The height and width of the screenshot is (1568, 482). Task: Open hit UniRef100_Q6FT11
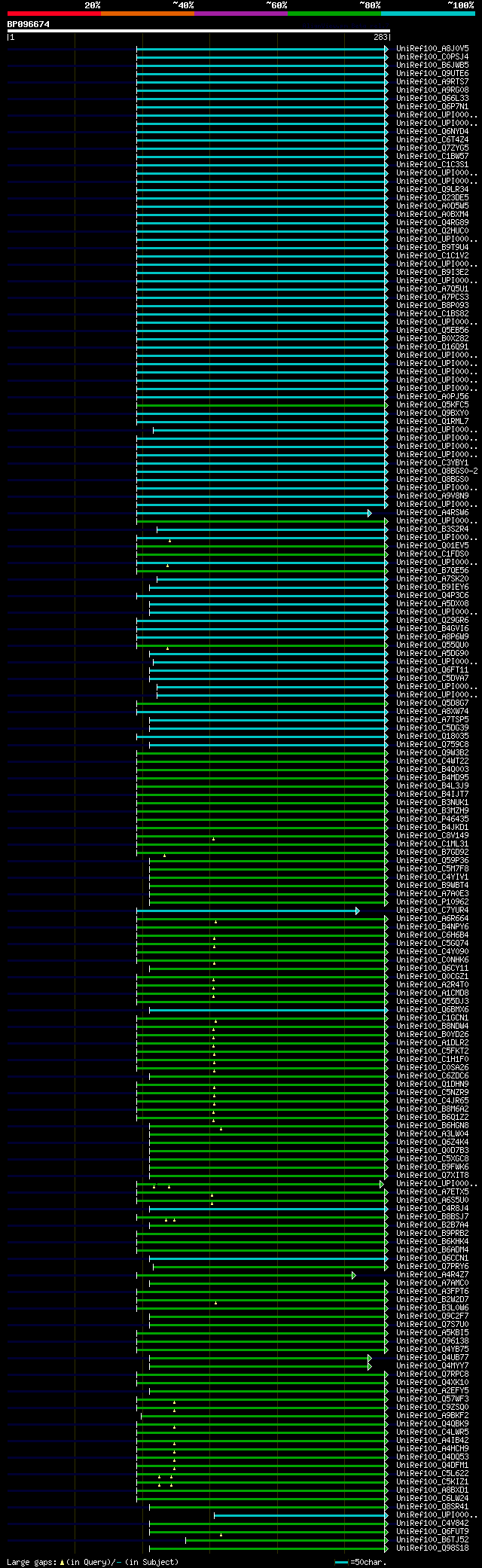click(x=432, y=670)
